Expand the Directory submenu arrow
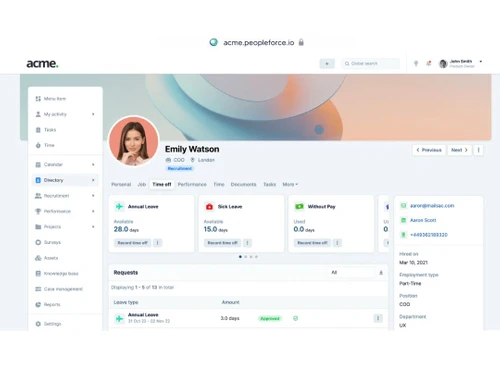Image resolution: width=500 pixels, height=375 pixels. click(x=93, y=180)
